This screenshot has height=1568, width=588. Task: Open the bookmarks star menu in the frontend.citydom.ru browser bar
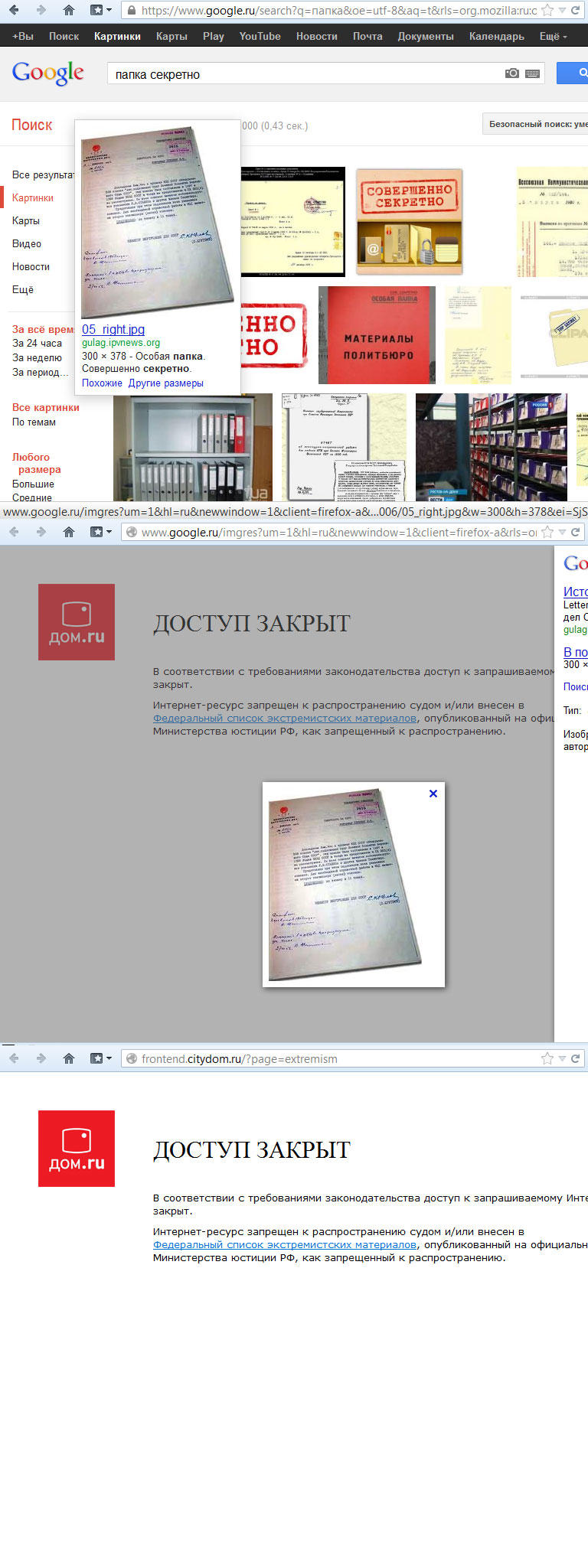click(x=101, y=1058)
